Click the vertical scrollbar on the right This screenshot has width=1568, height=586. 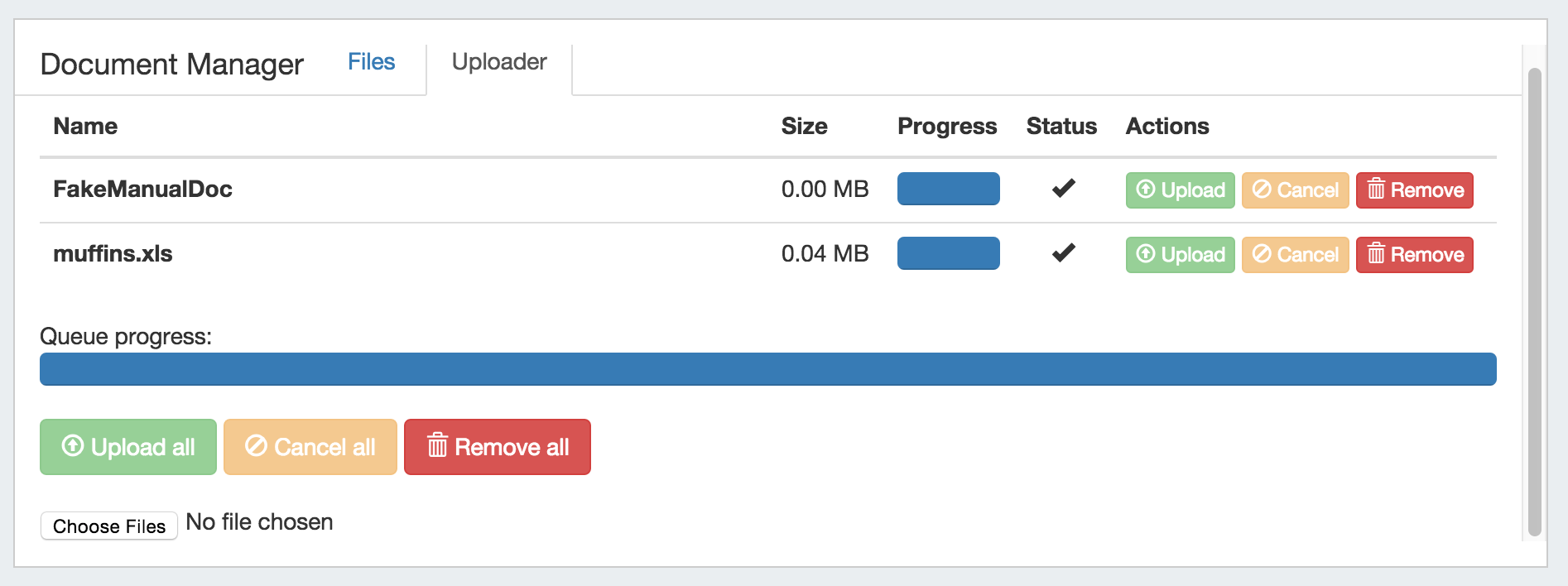click(1534, 302)
